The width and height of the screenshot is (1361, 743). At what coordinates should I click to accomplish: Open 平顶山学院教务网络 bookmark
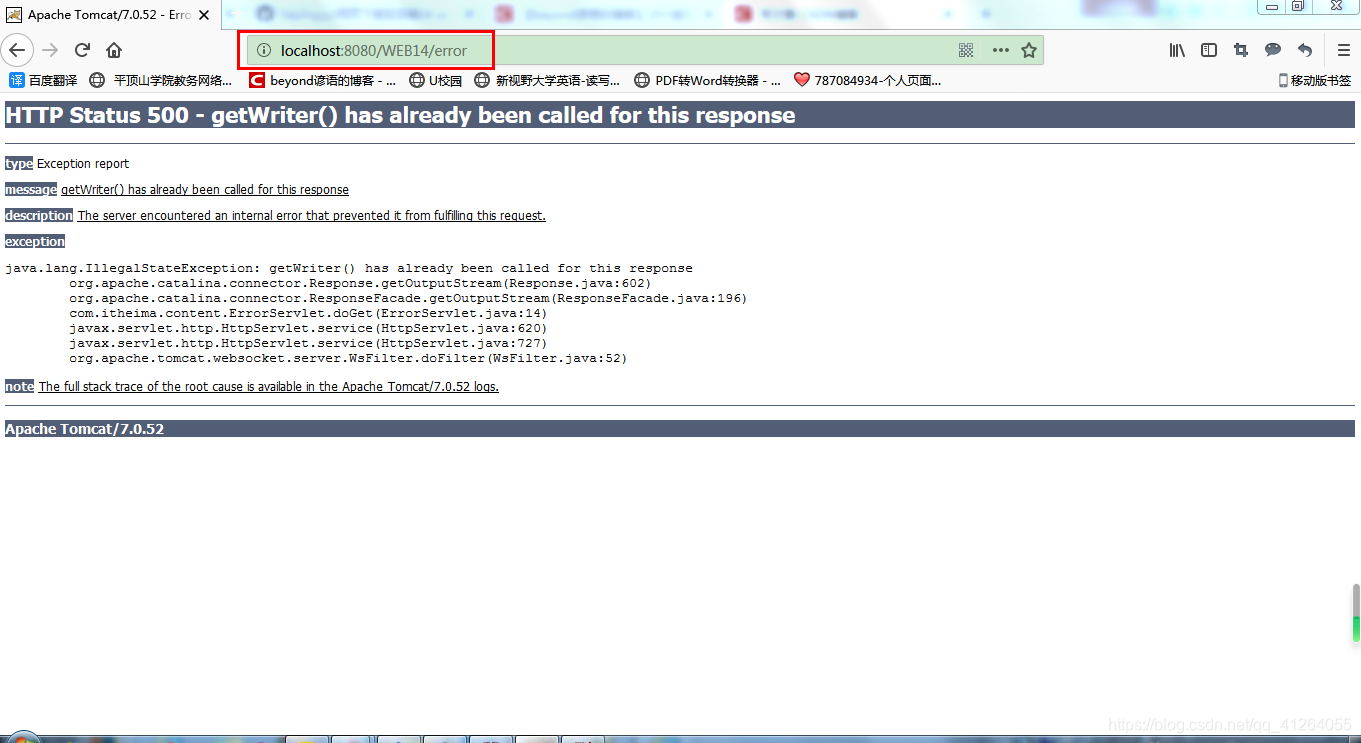point(161,80)
